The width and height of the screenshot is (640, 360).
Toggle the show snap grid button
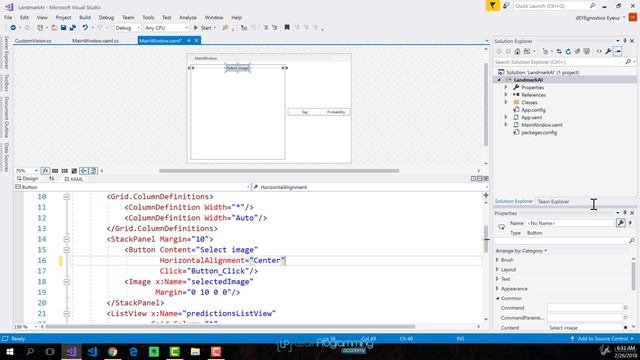[55, 171]
